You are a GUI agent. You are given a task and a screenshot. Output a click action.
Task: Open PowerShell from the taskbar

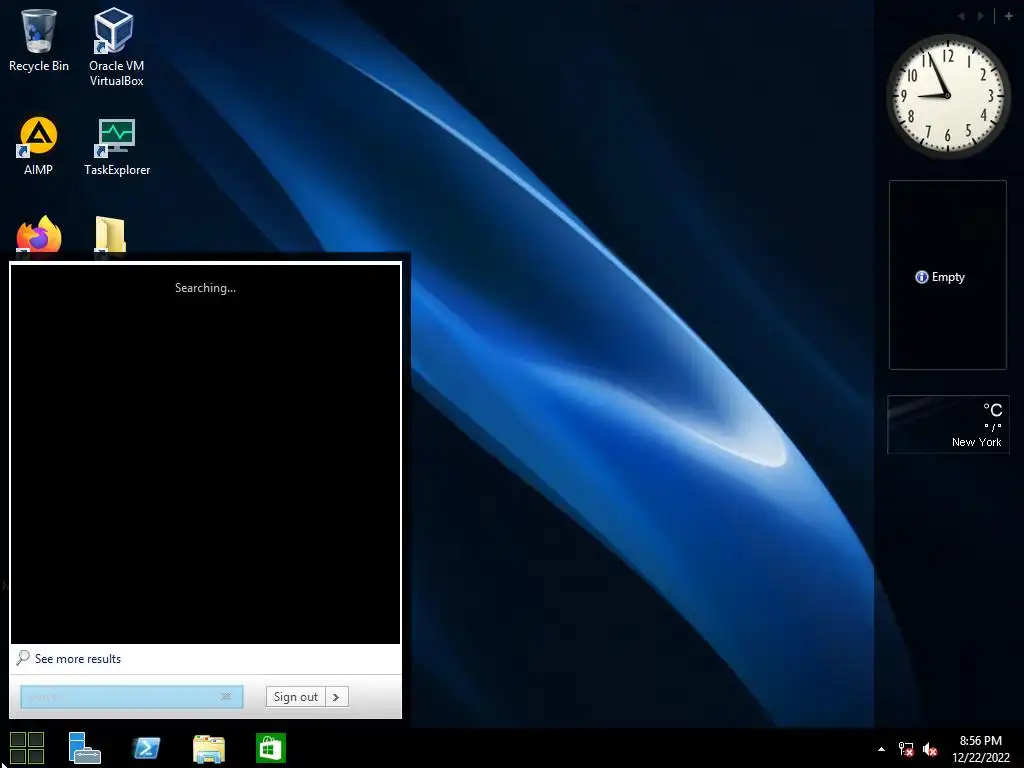click(146, 748)
